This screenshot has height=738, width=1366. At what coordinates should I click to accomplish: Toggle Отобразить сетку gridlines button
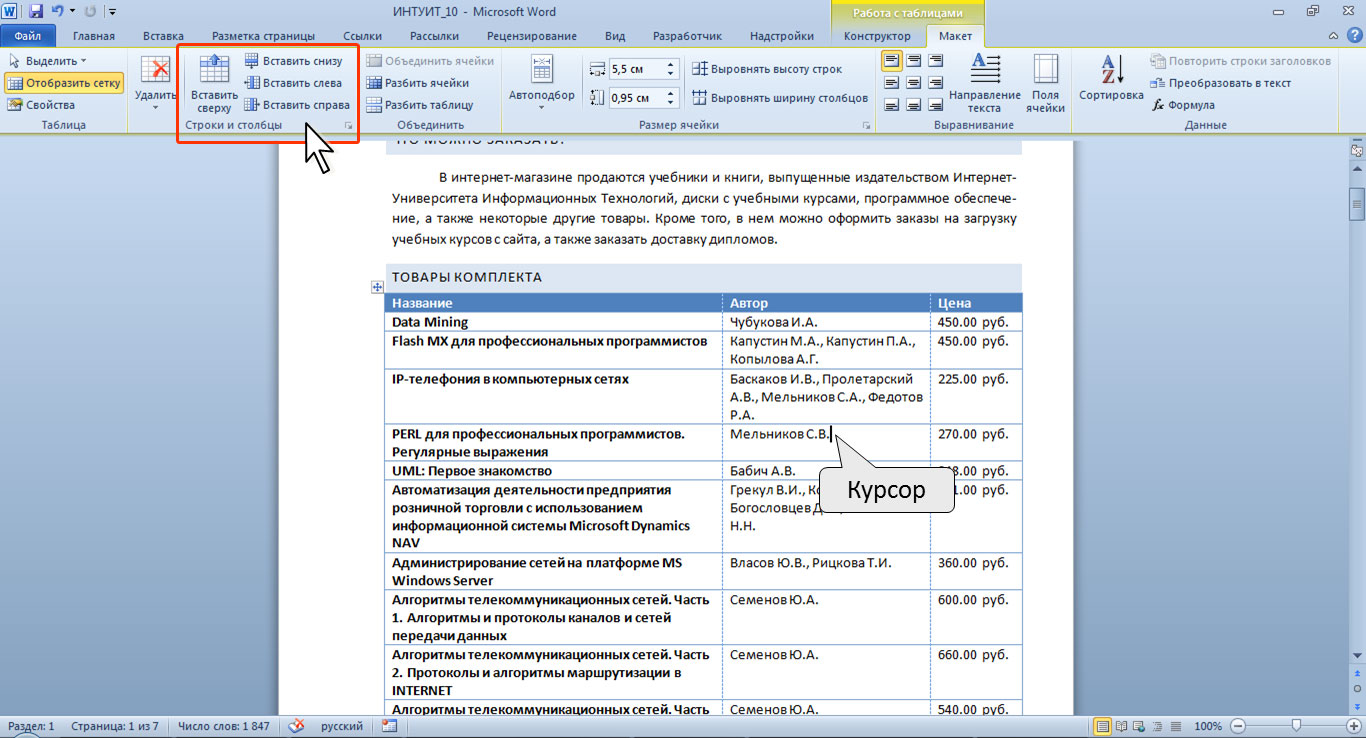pyautogui.click(x=65, y=83)
